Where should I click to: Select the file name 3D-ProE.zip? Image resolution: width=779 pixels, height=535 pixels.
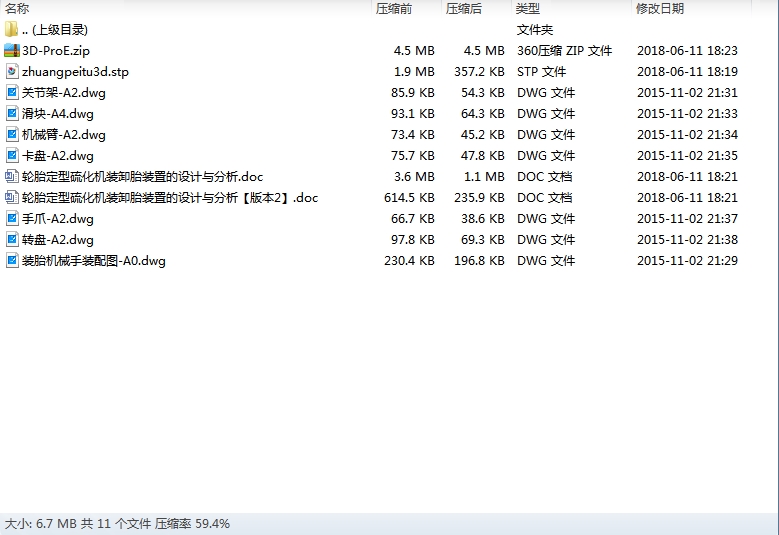point(56,51)
